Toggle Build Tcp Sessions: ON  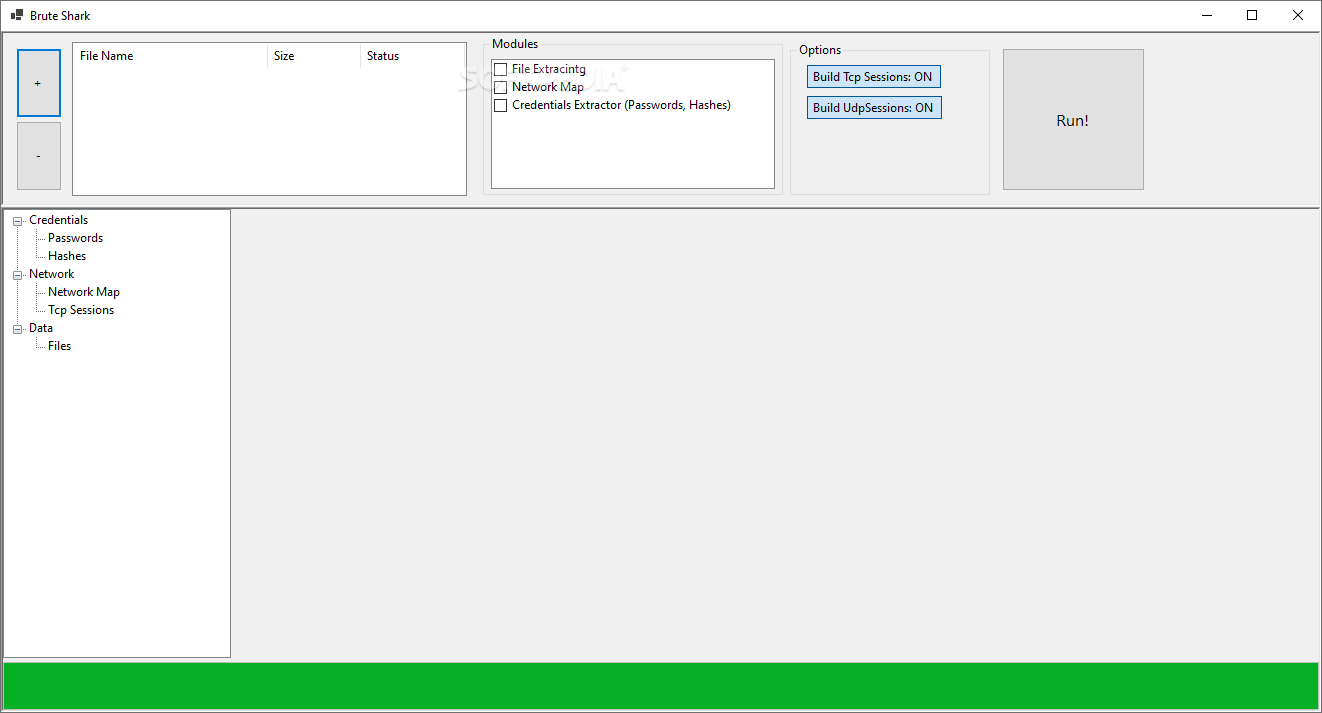click(x=874, y=77)
